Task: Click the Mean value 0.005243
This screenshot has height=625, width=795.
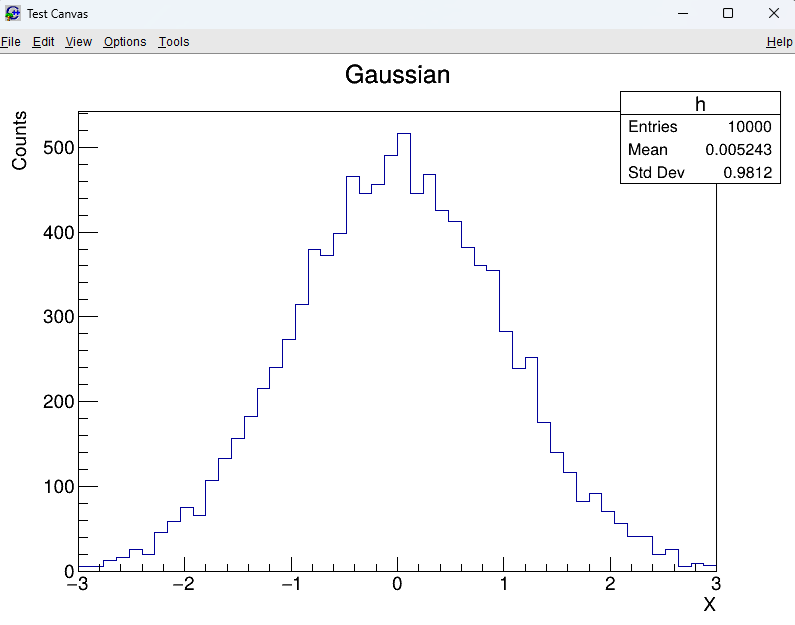Action: (x=738, y=150)
